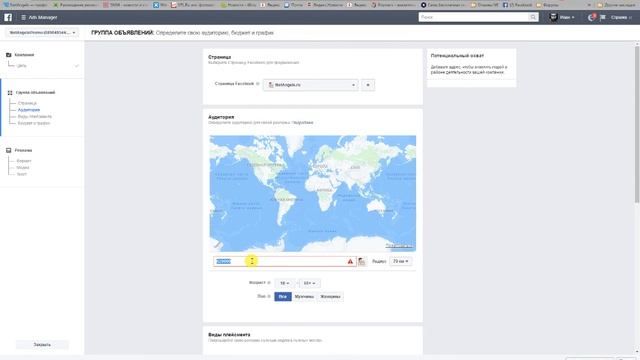The image size is (640, 360).
Task: Click the Facebook logo icon
Action: [8, 17]
